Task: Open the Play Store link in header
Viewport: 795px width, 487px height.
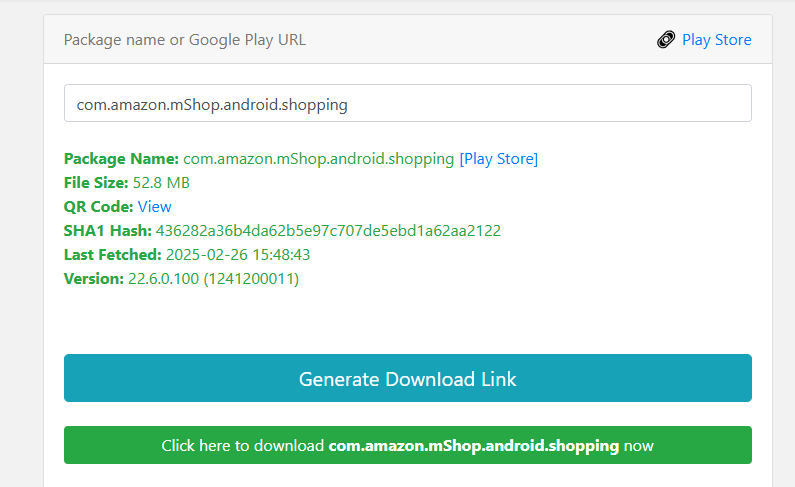Action: (716, 40)
